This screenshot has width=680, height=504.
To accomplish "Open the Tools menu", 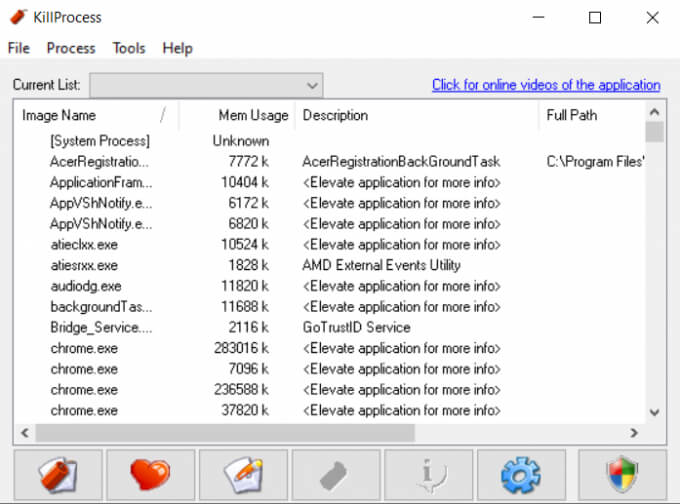I will 129,48.
